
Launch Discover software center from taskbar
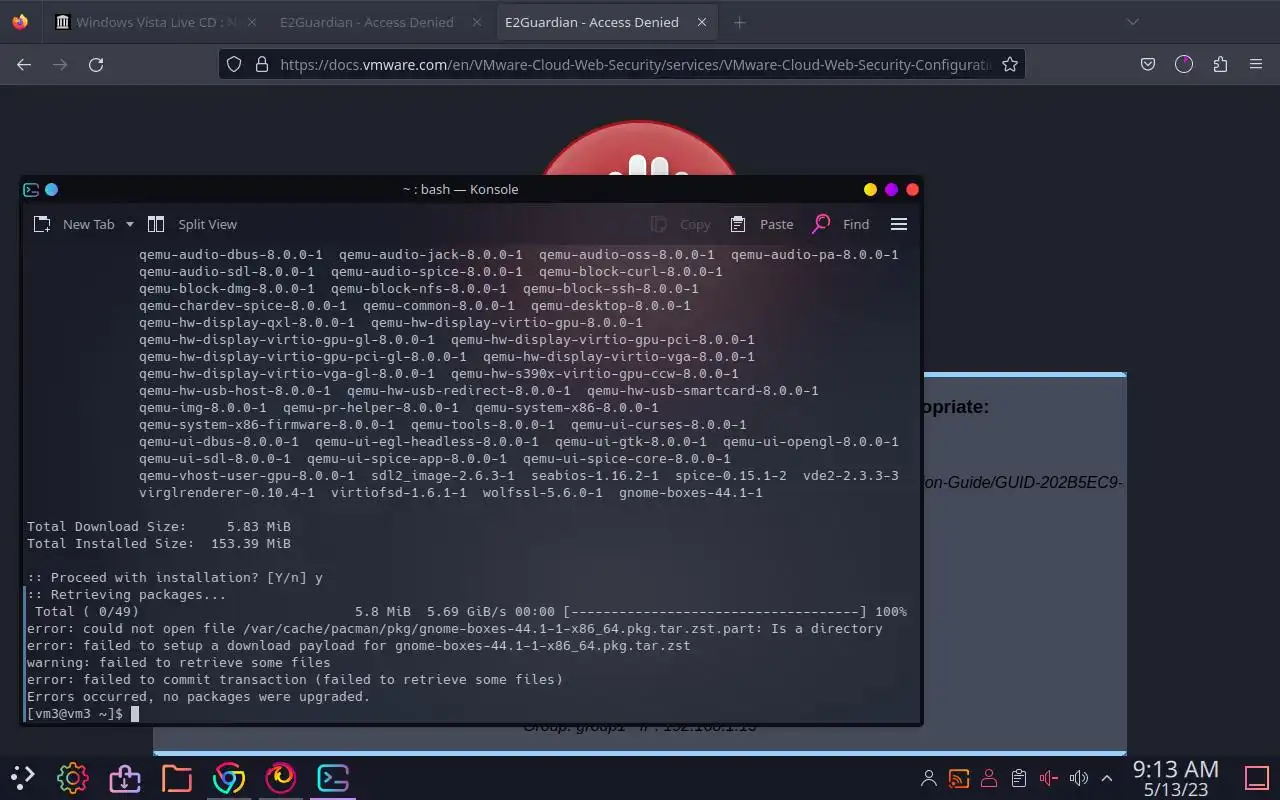pos(124,777)
